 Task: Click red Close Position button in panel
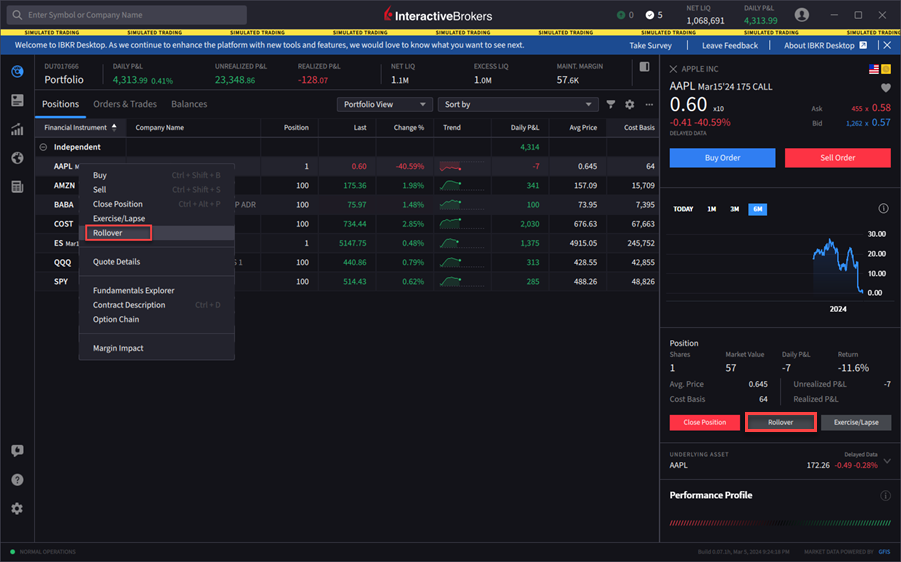[704, 422]
